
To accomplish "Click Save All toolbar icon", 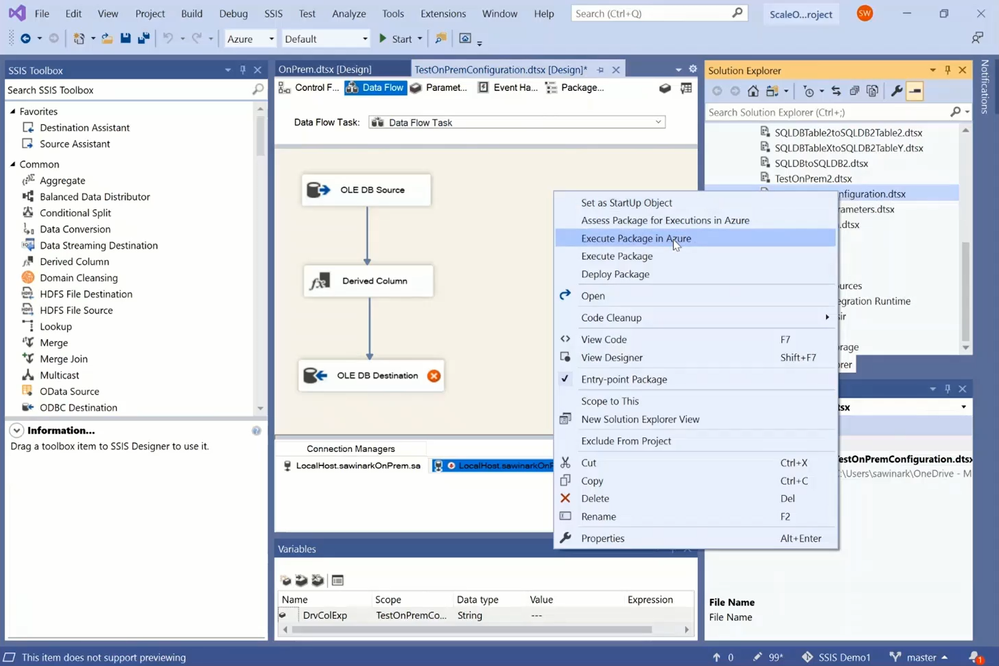I will (x=143, y=39).
